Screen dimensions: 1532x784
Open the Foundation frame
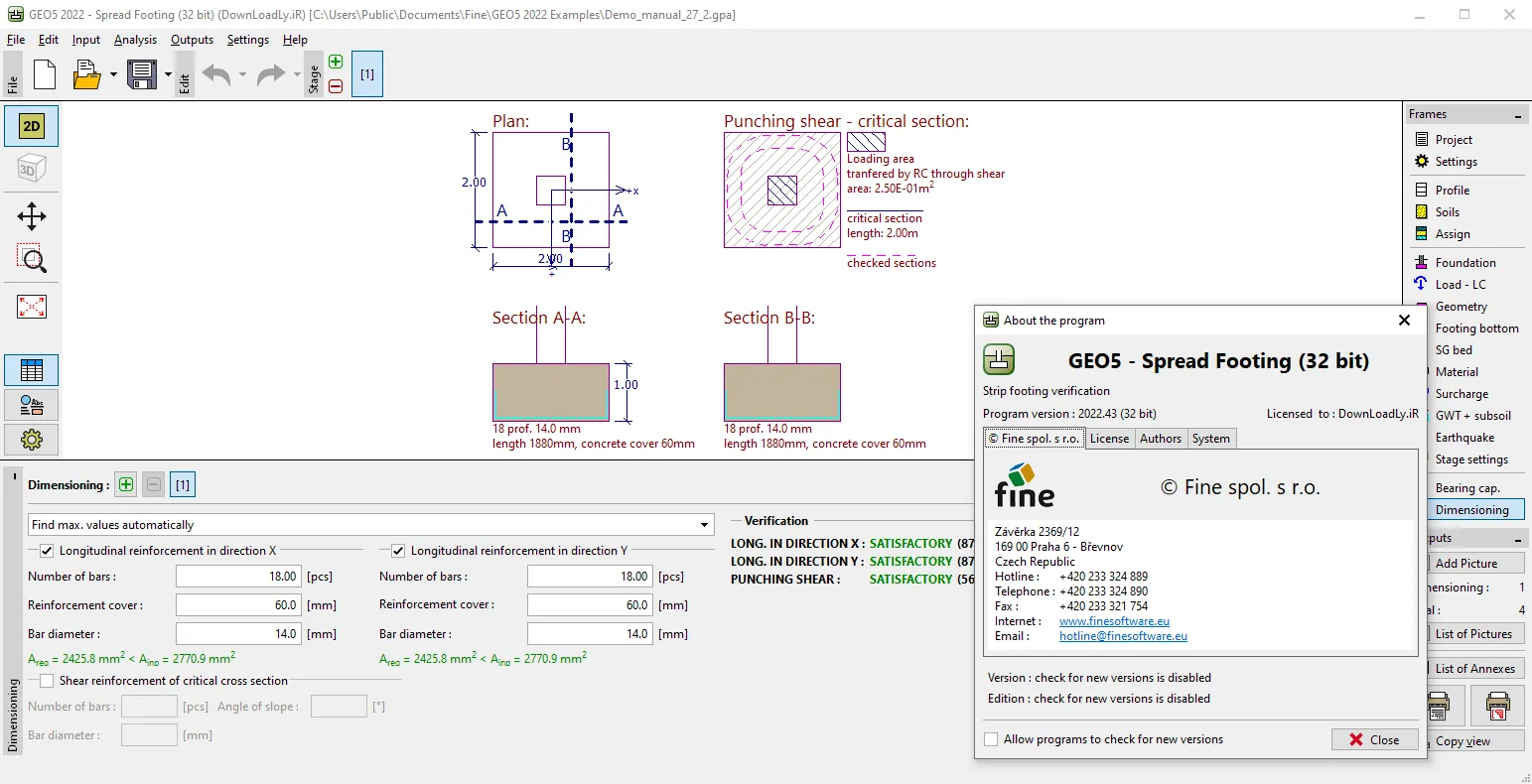[x=1465, y=263]
